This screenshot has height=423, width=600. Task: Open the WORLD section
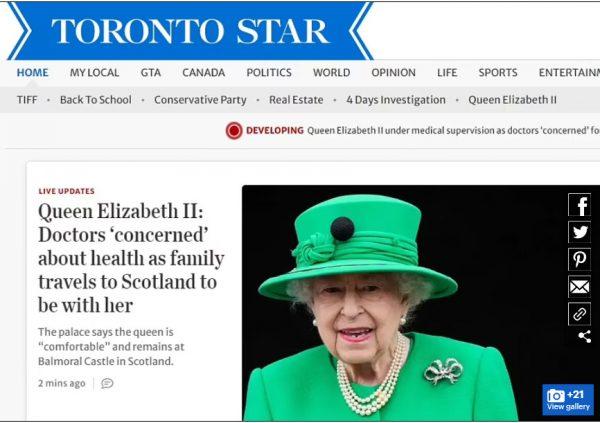click(x=331, y=72)
